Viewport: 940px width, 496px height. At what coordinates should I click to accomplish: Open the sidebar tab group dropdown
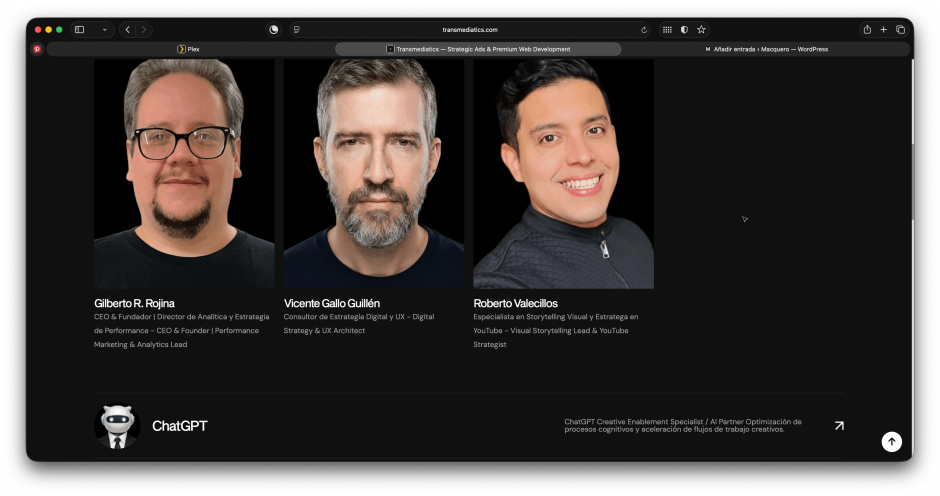104,30
